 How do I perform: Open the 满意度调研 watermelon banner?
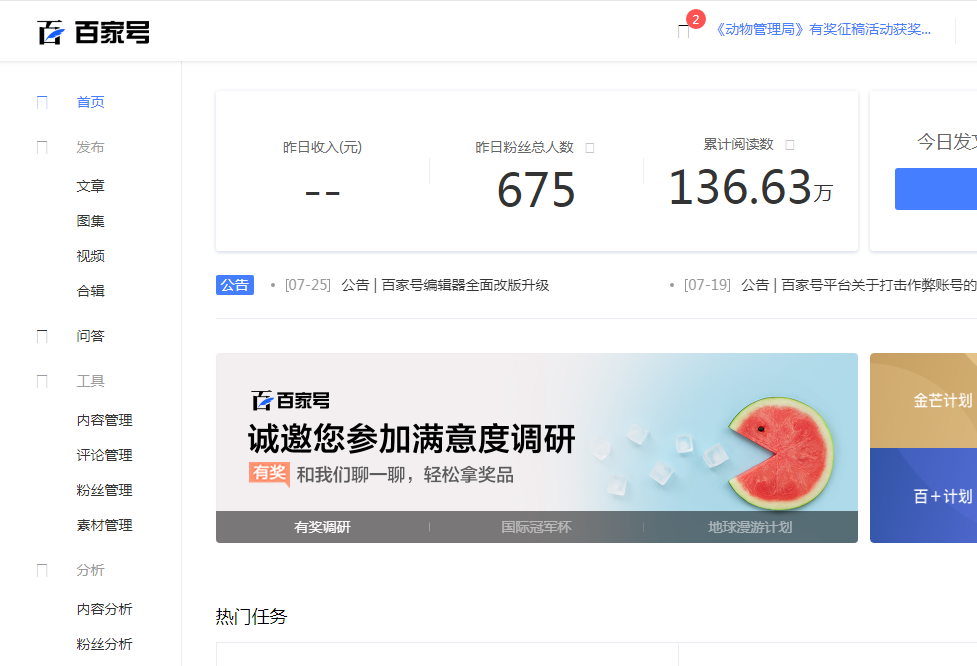pos(536,432)
